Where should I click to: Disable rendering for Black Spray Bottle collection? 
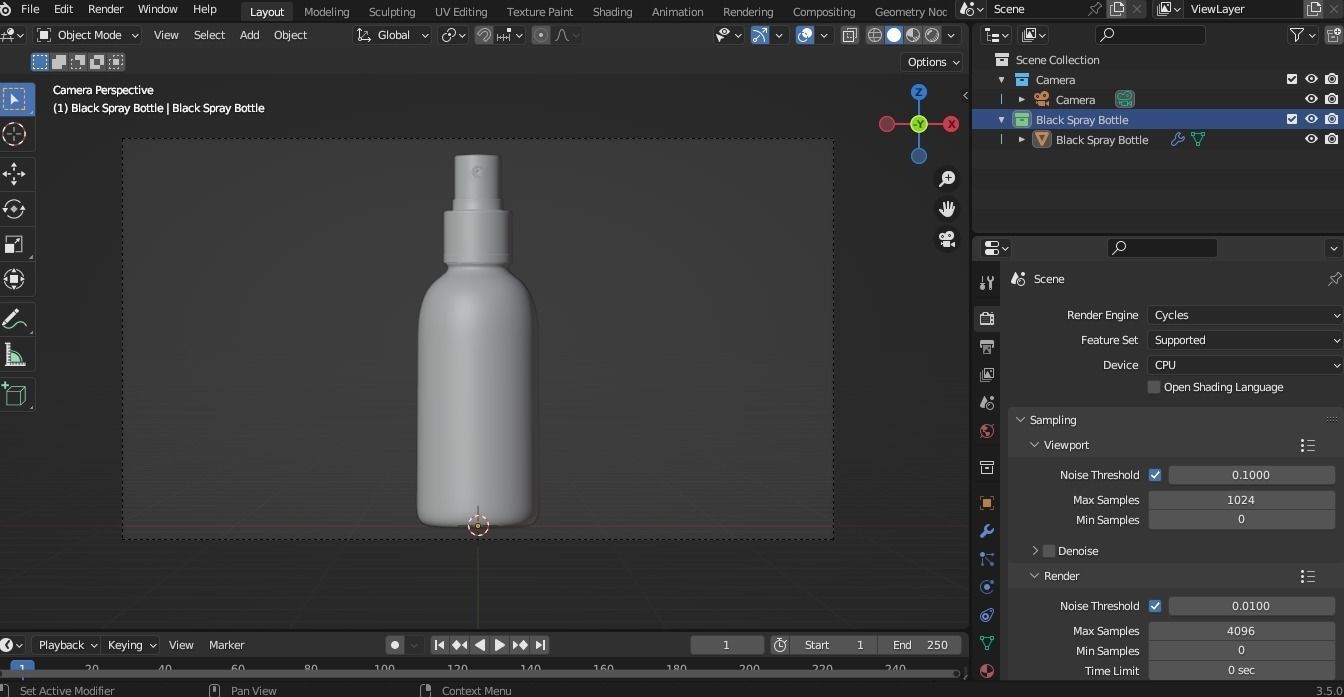click(x=1331, y=120)
